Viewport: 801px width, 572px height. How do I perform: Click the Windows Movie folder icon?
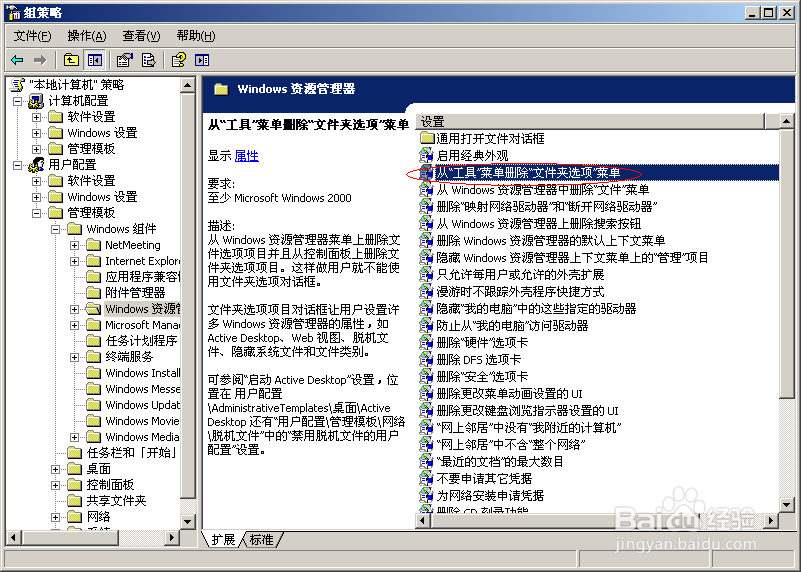(93, 421)
